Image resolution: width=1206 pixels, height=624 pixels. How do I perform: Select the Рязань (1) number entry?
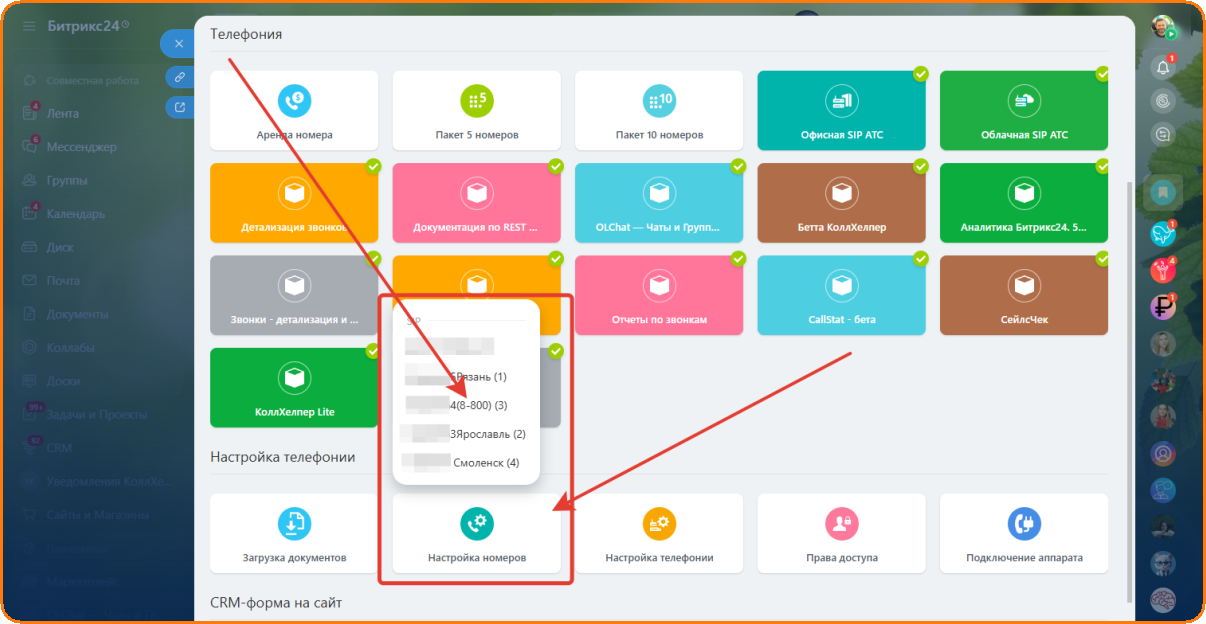tap(479, 377)
